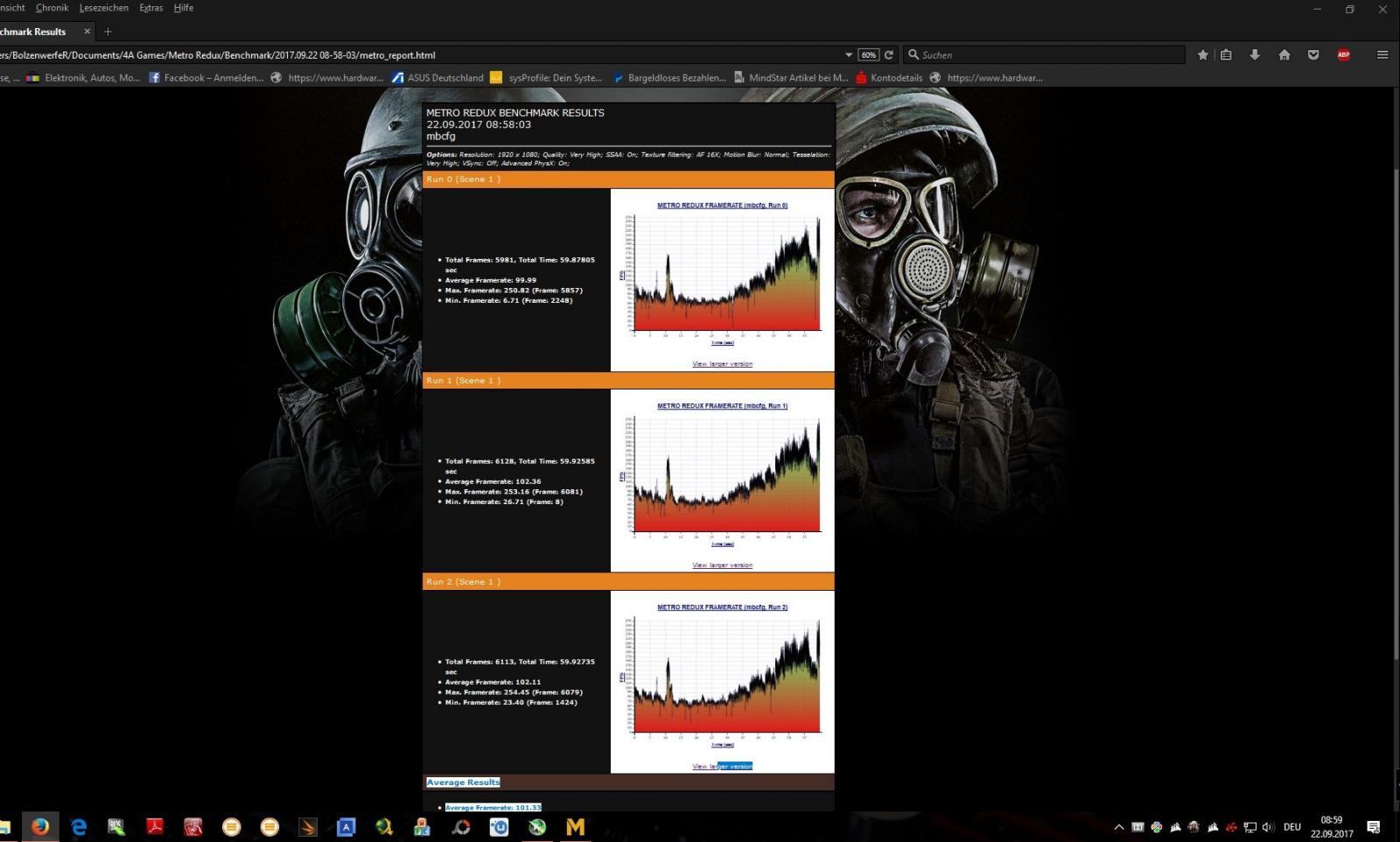
Task: Click View larger version under Run 0
Action: coord(722,364)
